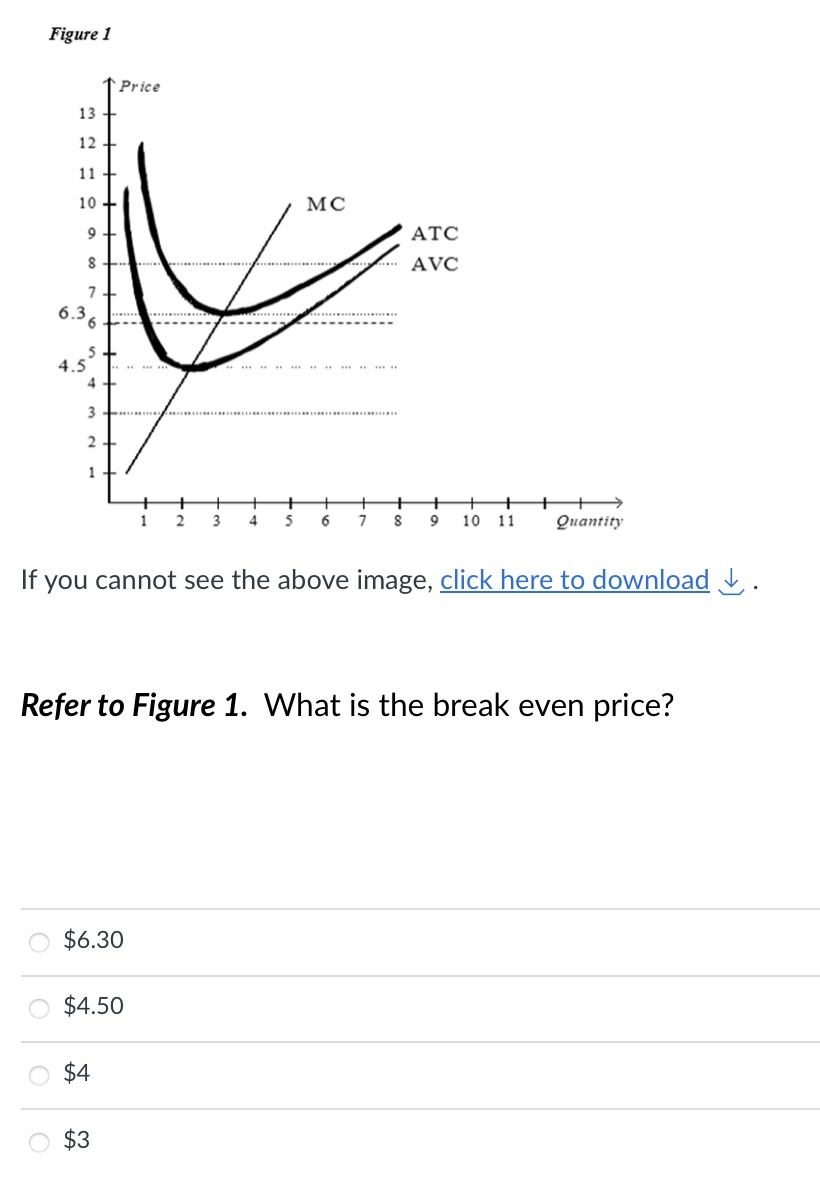The height and width of the screenshot is (1194, 820).
Task: Select the $4 answer option
Action: pyautogui.click(x=37, y=1073)
